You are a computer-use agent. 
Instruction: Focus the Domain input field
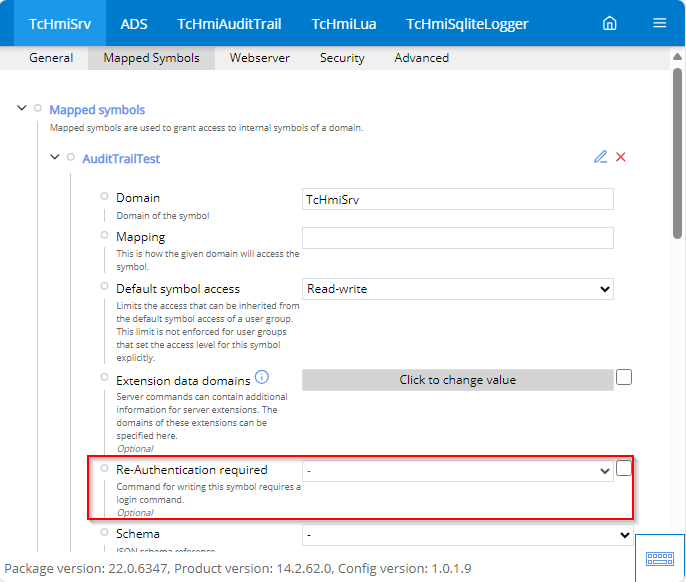458,200
